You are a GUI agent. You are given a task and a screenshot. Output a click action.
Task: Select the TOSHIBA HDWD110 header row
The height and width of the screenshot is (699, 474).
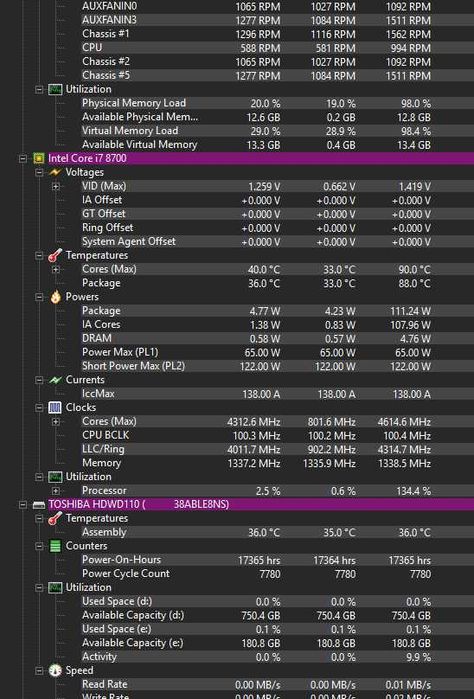click(260, 505)
